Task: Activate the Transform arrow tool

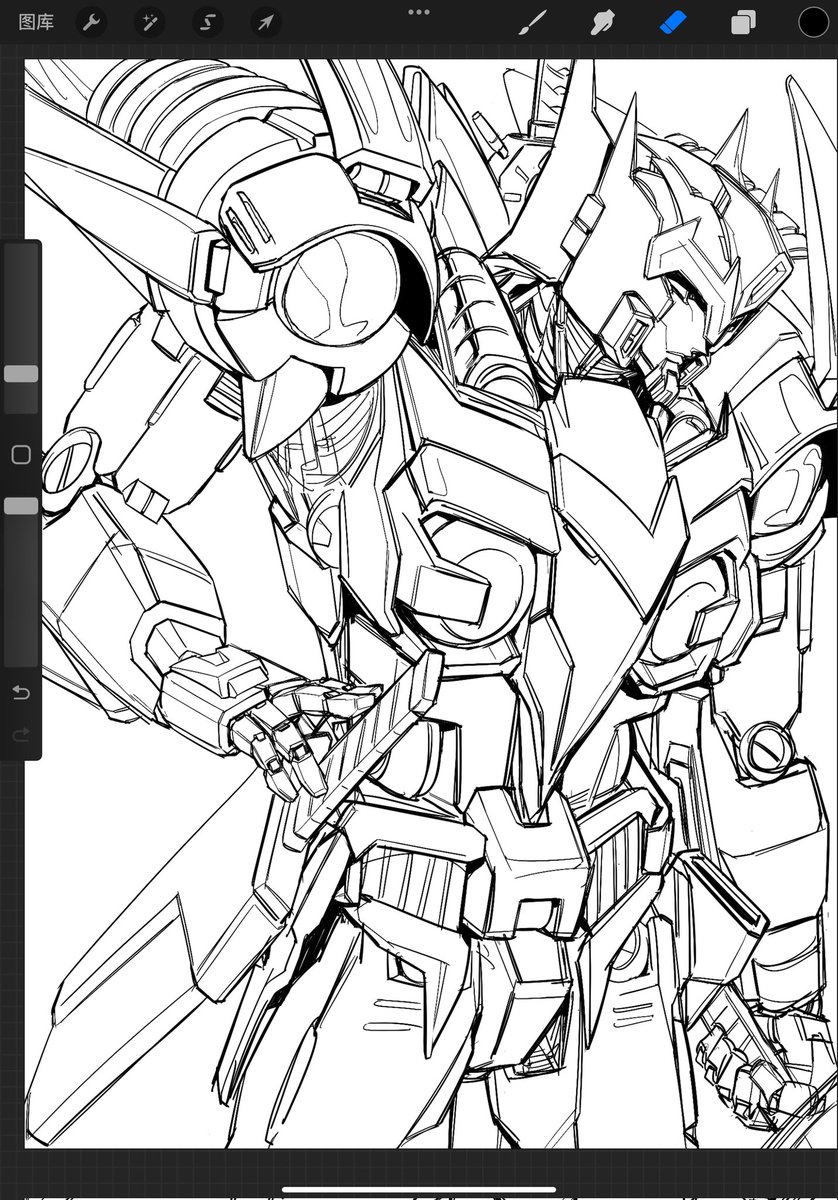Action: pyautogui.click(x=265, y=22)
